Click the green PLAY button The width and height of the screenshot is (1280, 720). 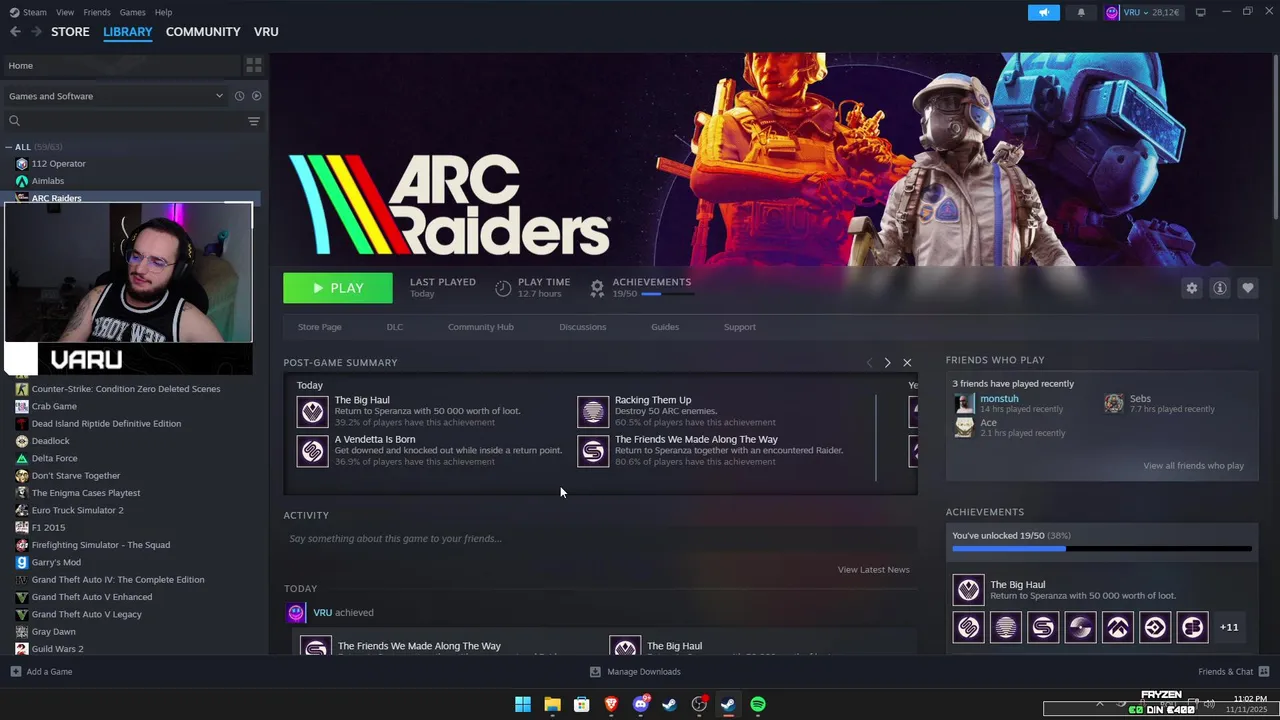pos(338,288)
